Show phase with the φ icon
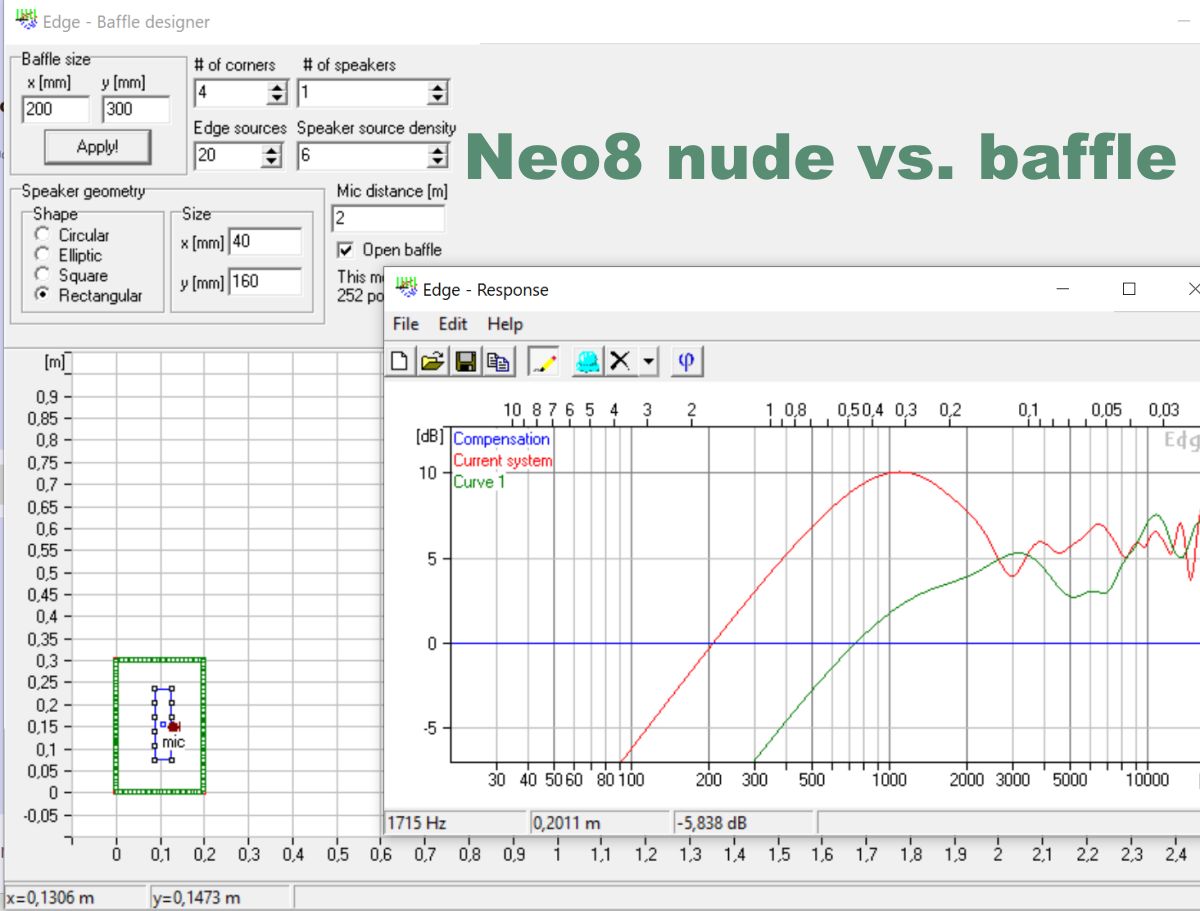1200x911 pixels. pyautogui.click(x=686, y=361)
